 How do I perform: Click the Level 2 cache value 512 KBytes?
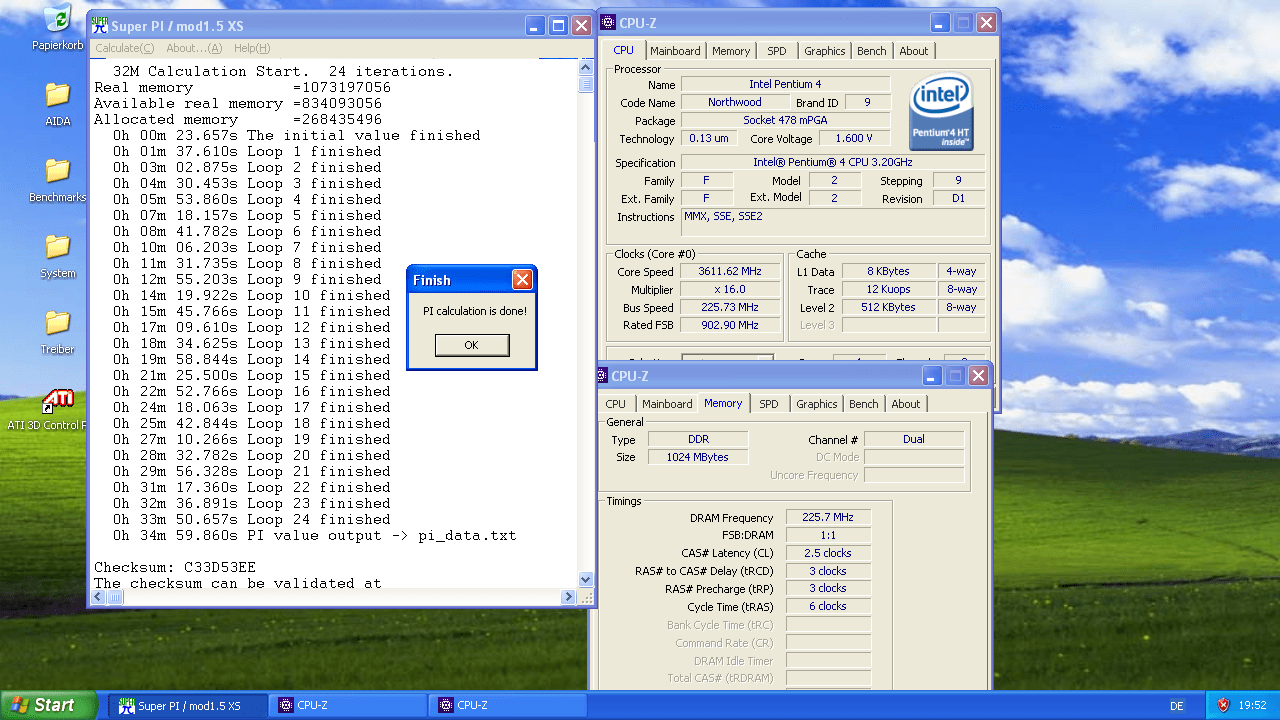889,308
